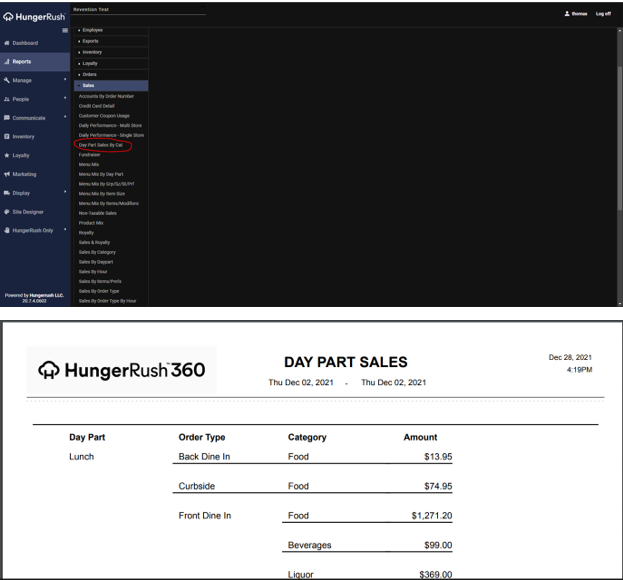Collapse the Sales report group
The image size is (623, 580).
(111, 85)
